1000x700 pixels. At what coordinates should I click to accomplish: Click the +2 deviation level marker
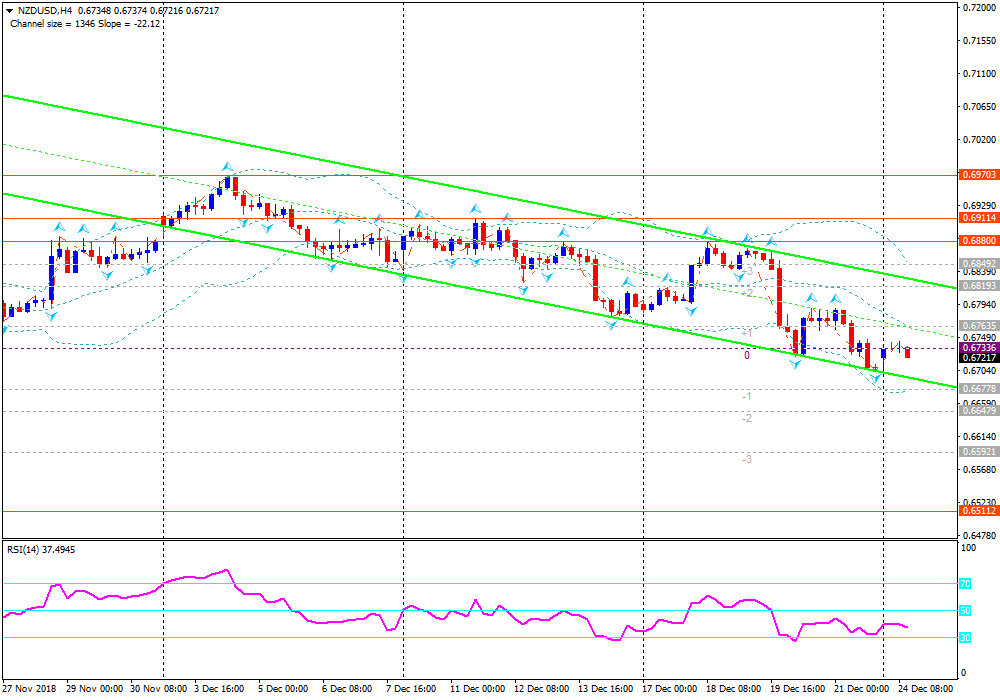[x=747, y=293]
